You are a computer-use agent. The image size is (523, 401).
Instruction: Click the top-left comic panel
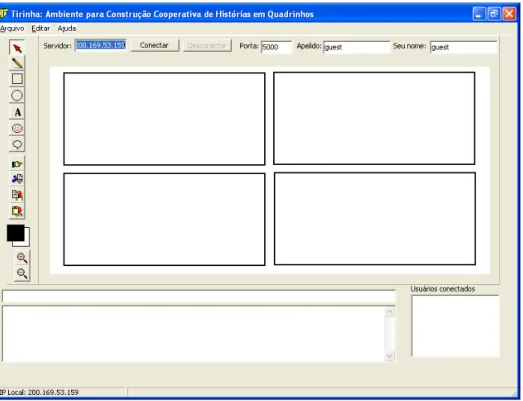point(164,119)
